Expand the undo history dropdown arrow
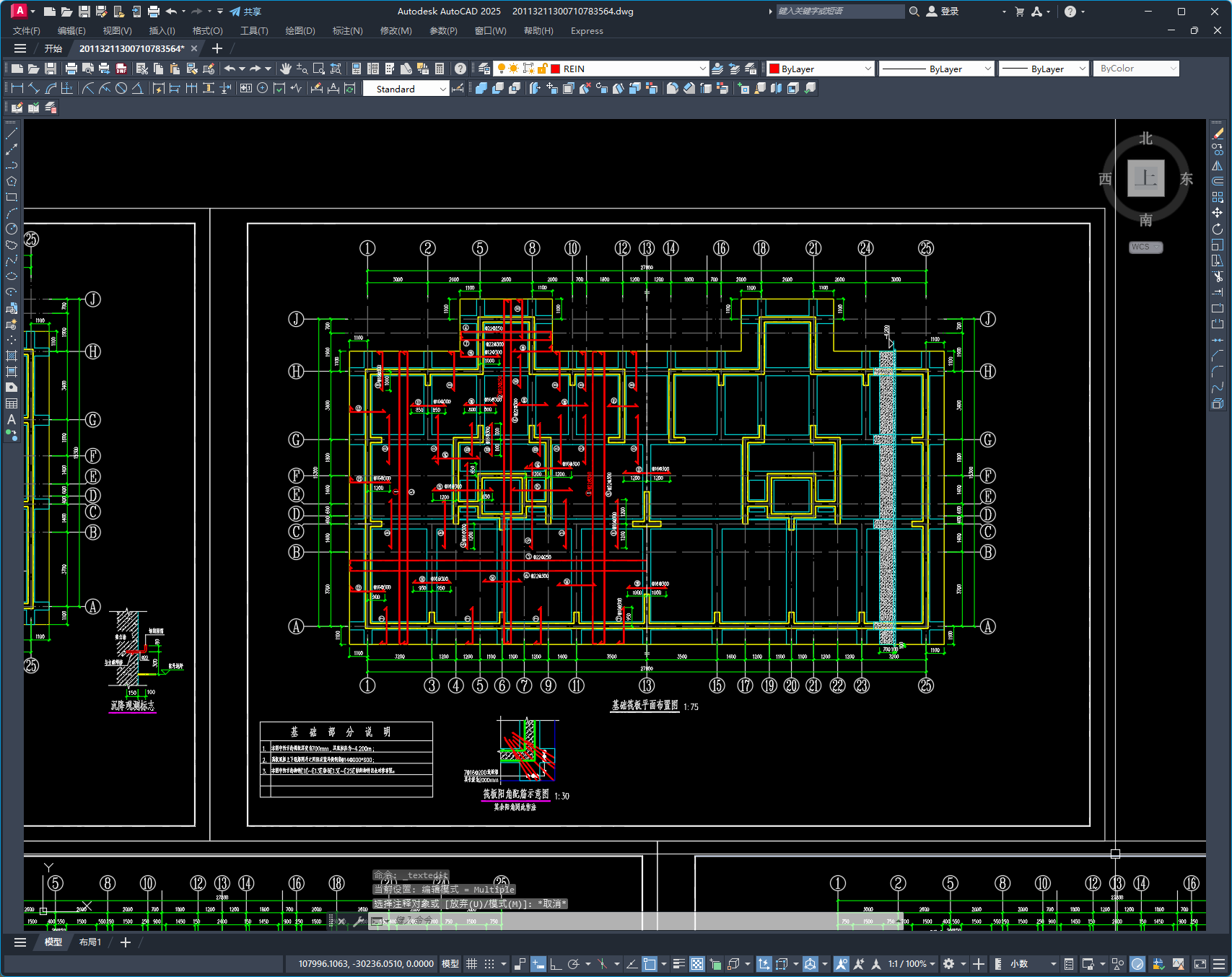 pyautogui.click(x=243, y=69)
